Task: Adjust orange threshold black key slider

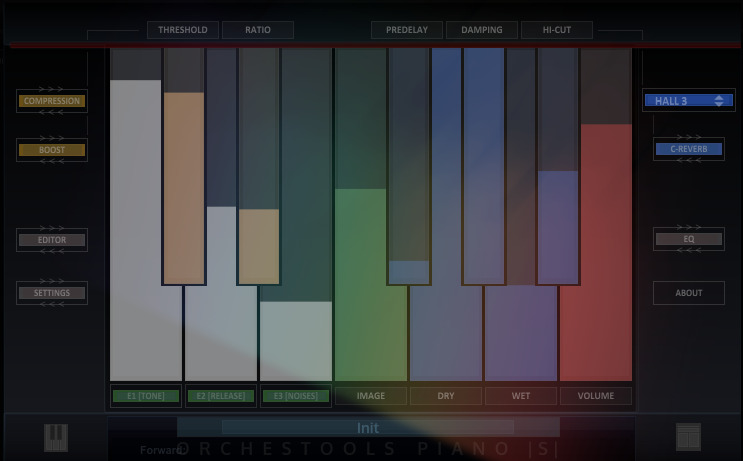Action: (184, 166)
